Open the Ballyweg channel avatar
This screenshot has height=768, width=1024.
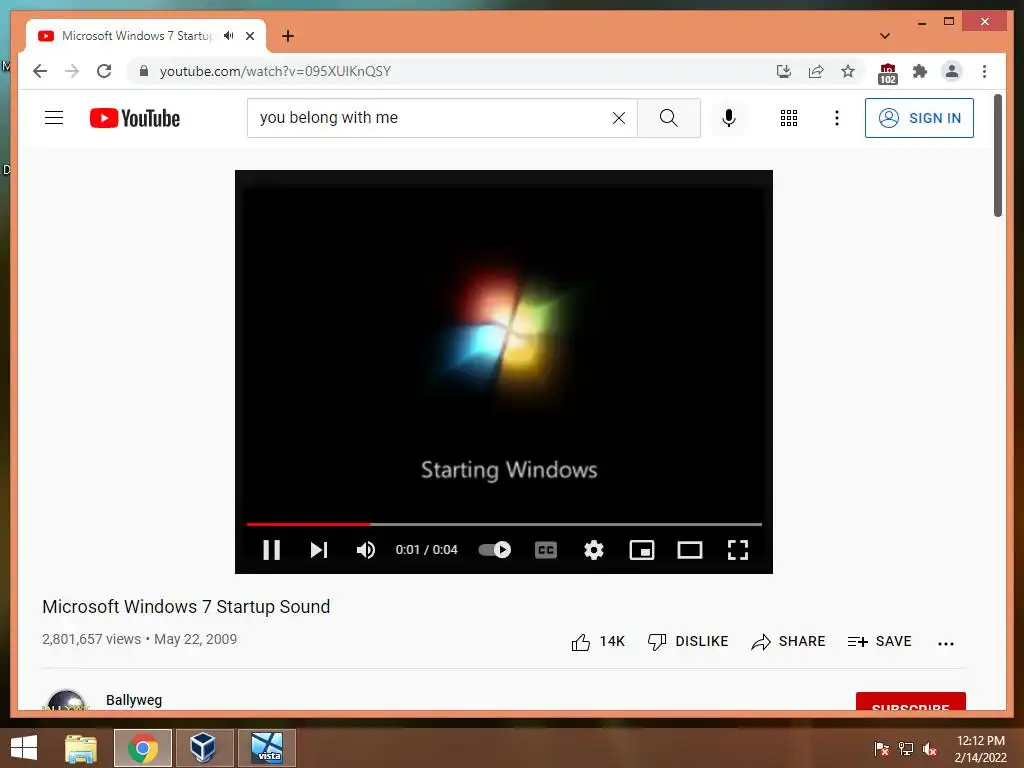(66, 700)
